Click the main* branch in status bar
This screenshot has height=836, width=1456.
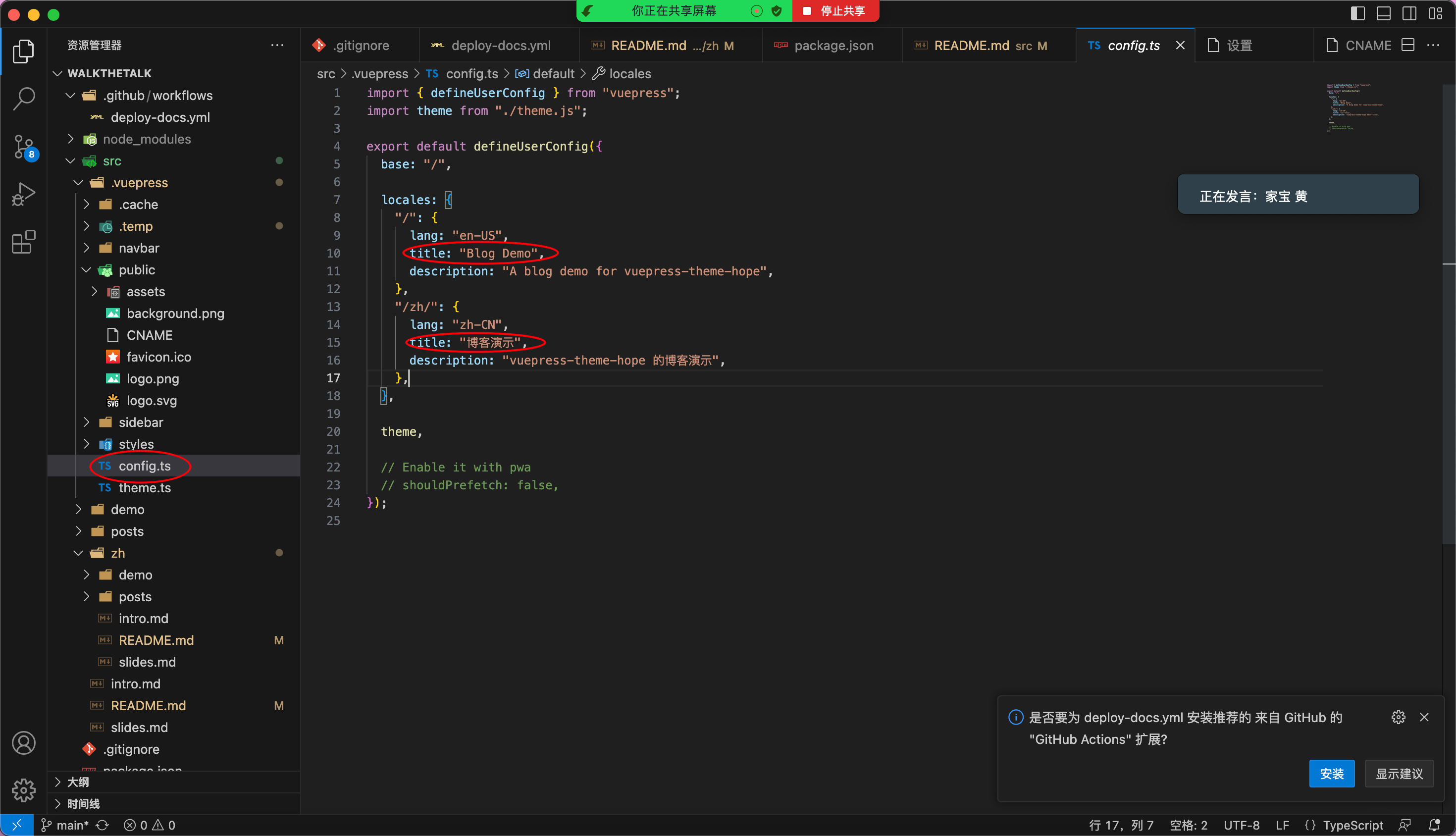pyautogui.click(x=65, y=825)
